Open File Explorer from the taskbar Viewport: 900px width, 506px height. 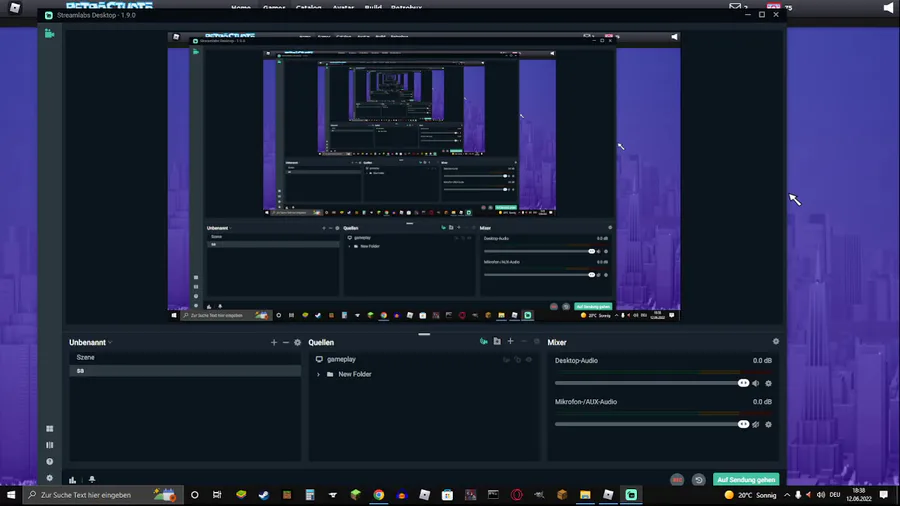[585, 495]
